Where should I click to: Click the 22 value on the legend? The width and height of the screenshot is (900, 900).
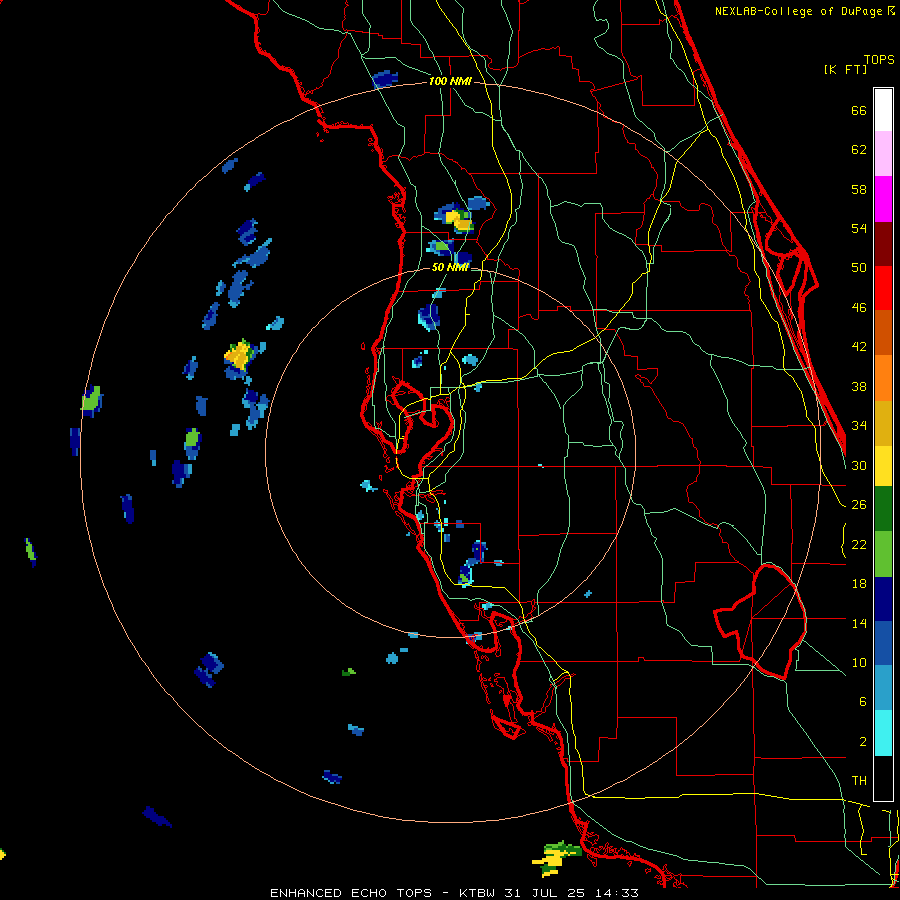859,544
